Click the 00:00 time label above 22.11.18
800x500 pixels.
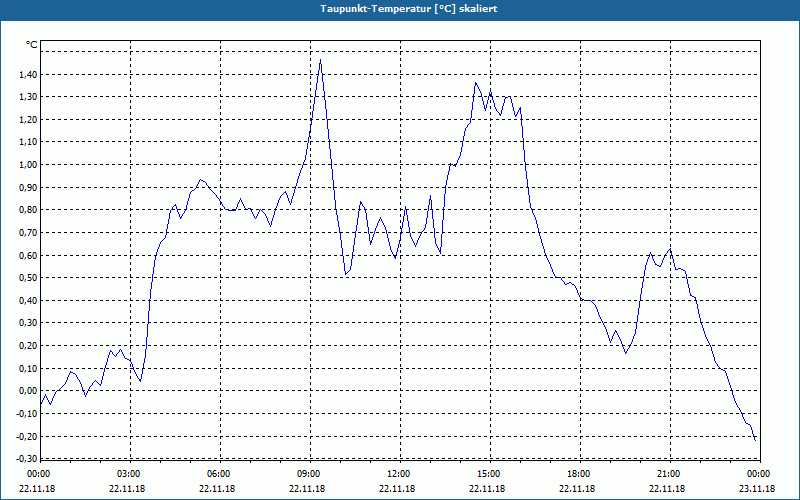(x=39, y=474)
